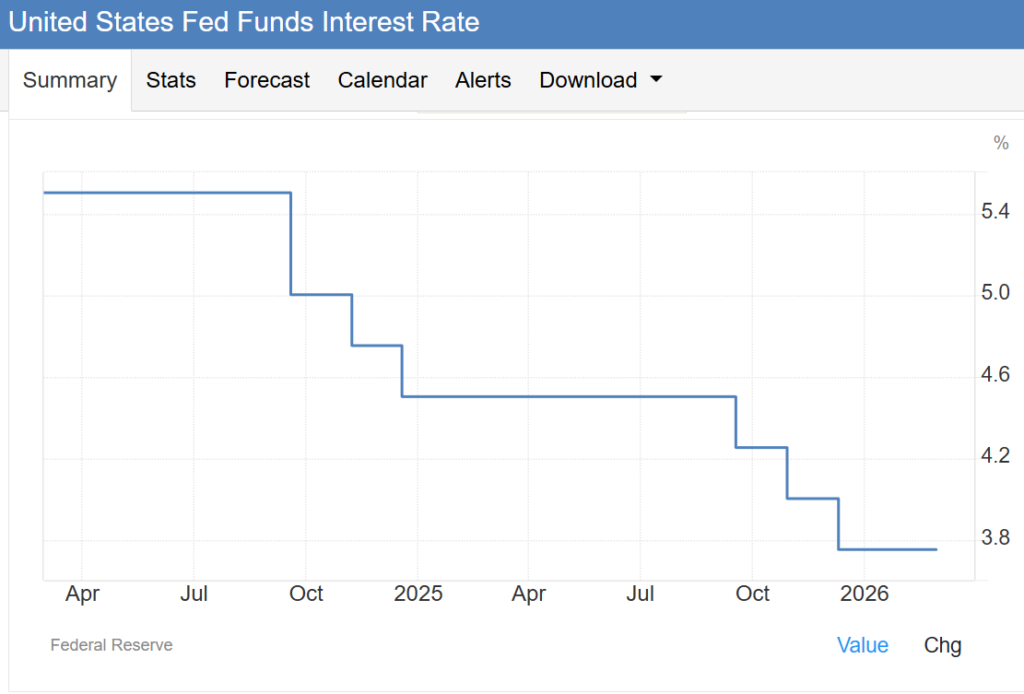Click the lowest 3.75% line segment at chart end
The image size is (1024, 694).
[888, 549]
